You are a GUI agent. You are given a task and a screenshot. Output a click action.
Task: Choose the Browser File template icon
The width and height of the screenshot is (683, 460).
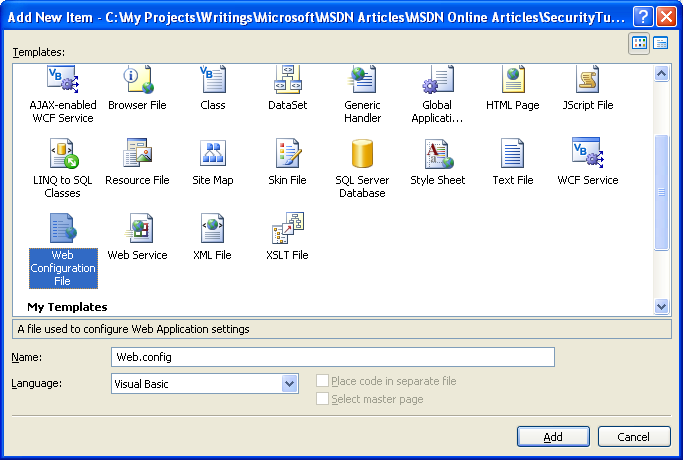138,80
